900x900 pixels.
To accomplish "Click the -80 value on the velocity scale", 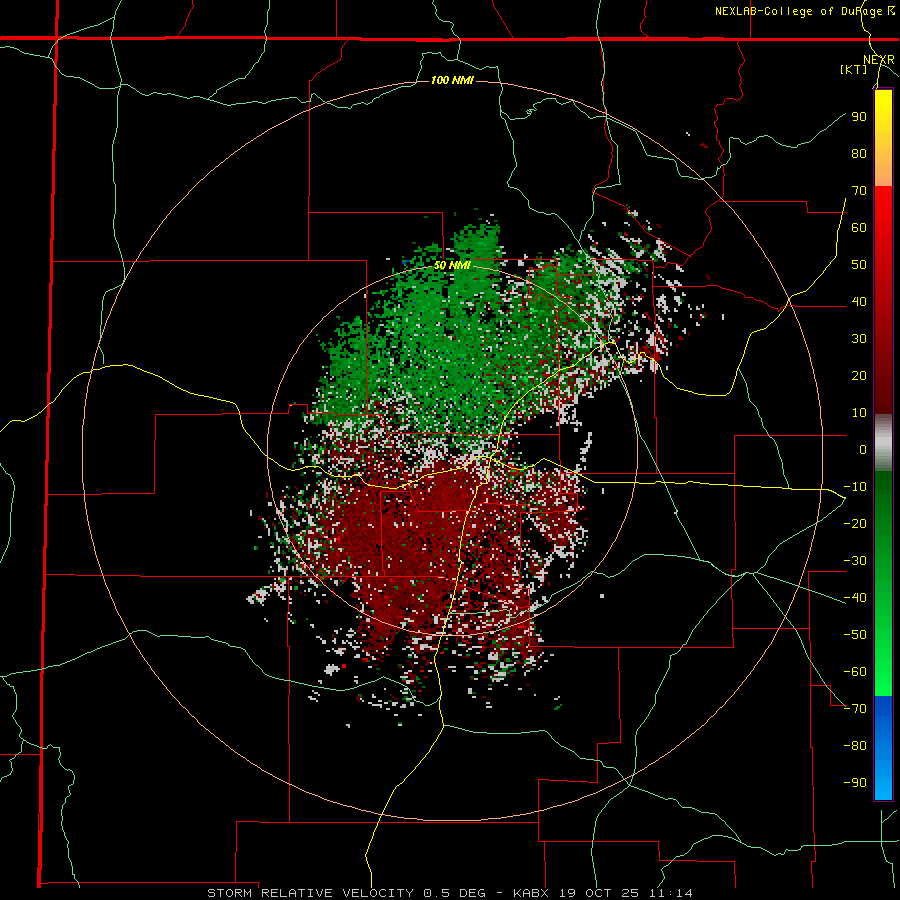I will (x=855, y=746).
